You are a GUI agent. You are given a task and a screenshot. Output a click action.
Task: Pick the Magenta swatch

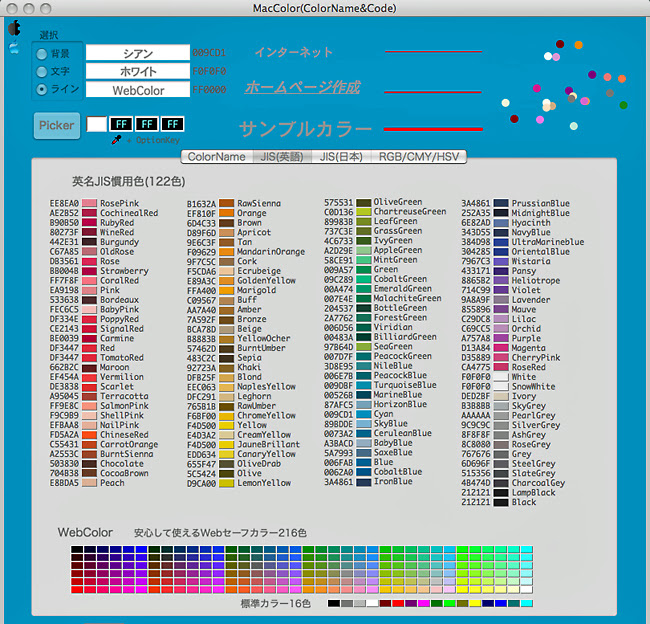coord(501,348)
